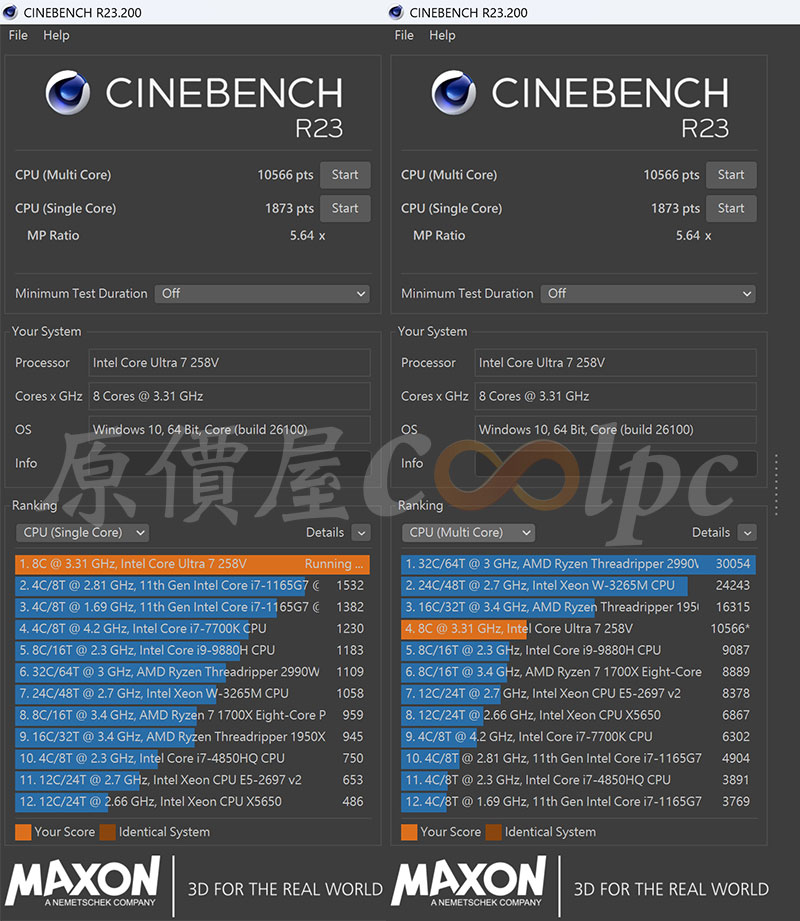800x921 pixels.
Task: Select i7-1165G7 row scoring 3769
Action: (x=579, y=802)
